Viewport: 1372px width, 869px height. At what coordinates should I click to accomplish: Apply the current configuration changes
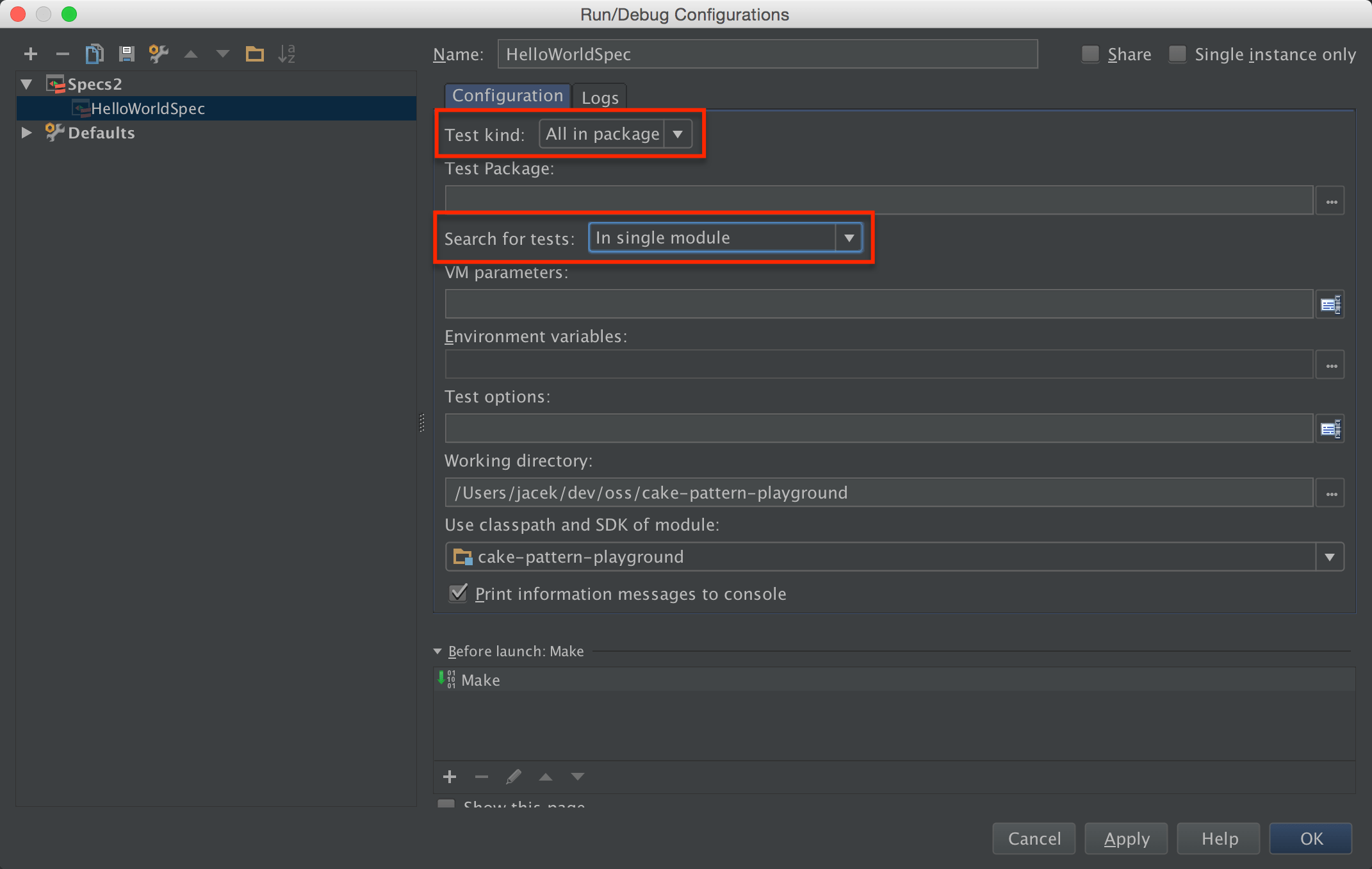tap(1125, 838)
